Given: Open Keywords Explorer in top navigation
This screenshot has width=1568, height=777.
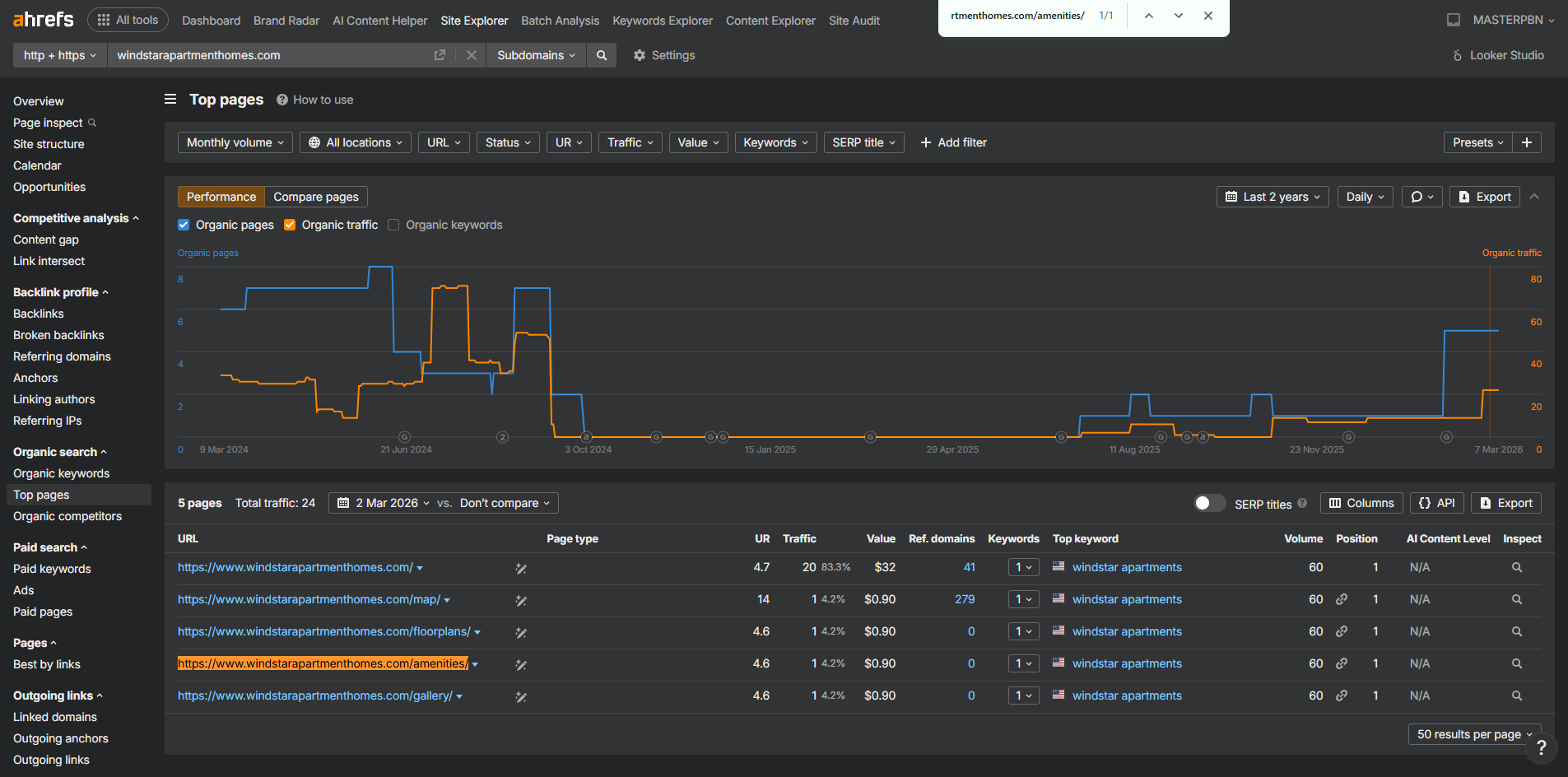Looking at the screenshot, I should coord(663,21).
